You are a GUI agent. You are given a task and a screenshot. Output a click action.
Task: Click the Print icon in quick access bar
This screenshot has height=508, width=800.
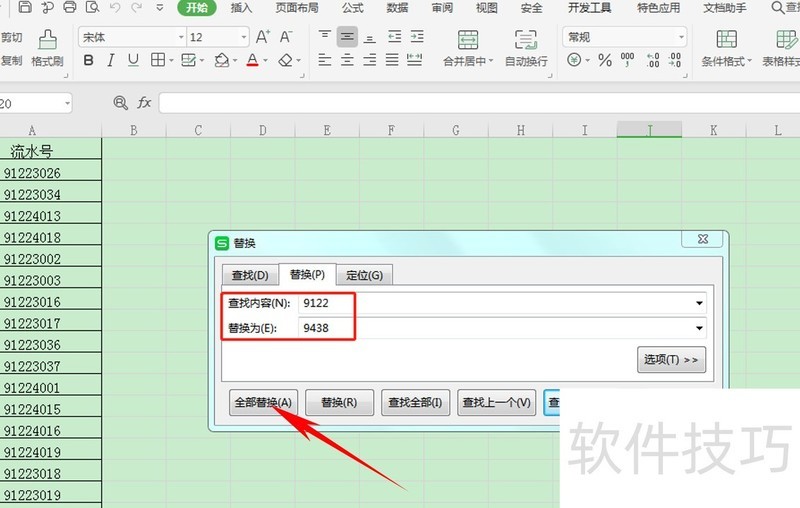(70, 7)
